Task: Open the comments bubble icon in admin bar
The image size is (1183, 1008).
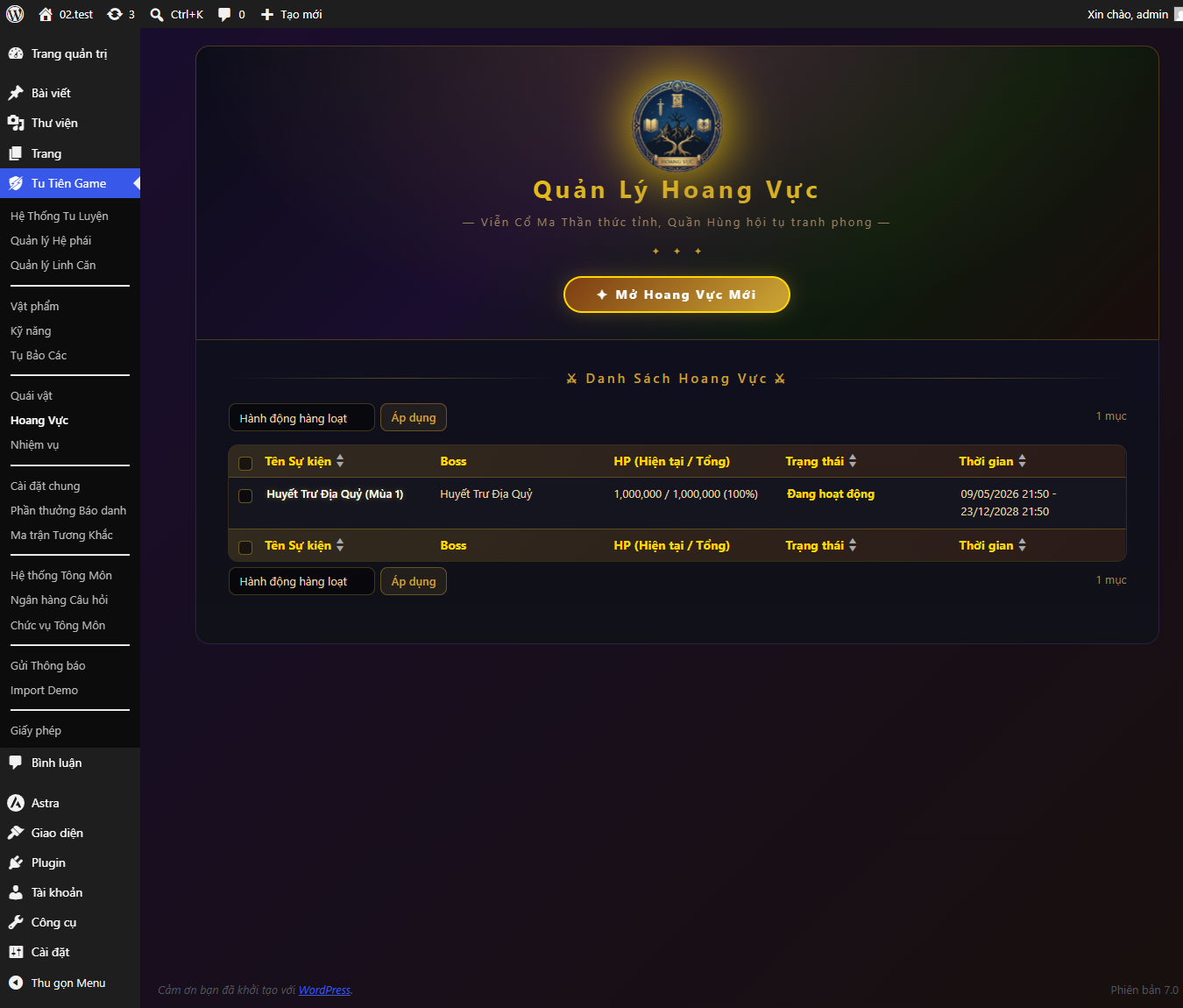Action: point(224,14)
